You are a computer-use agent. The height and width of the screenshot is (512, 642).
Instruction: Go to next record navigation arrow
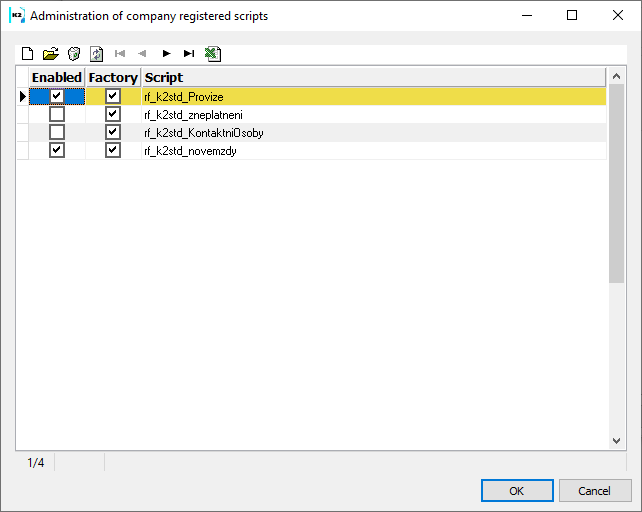coord(166,54)
